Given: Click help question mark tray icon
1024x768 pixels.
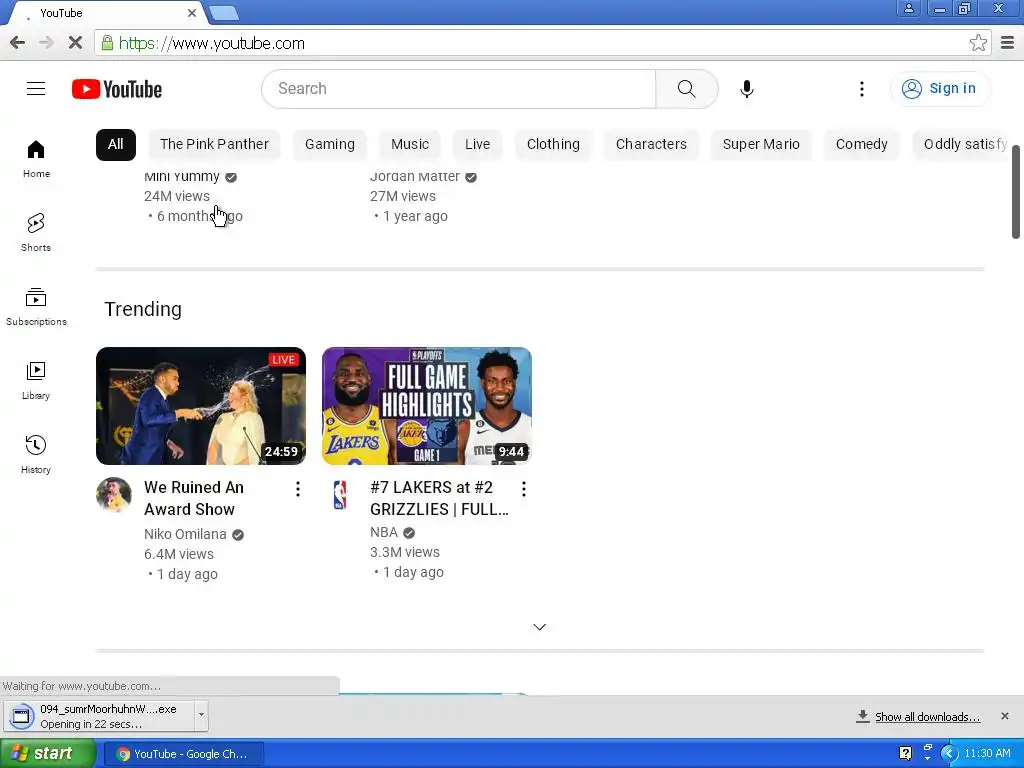Looking at the screenshot, I should click(x=905, y=754).
